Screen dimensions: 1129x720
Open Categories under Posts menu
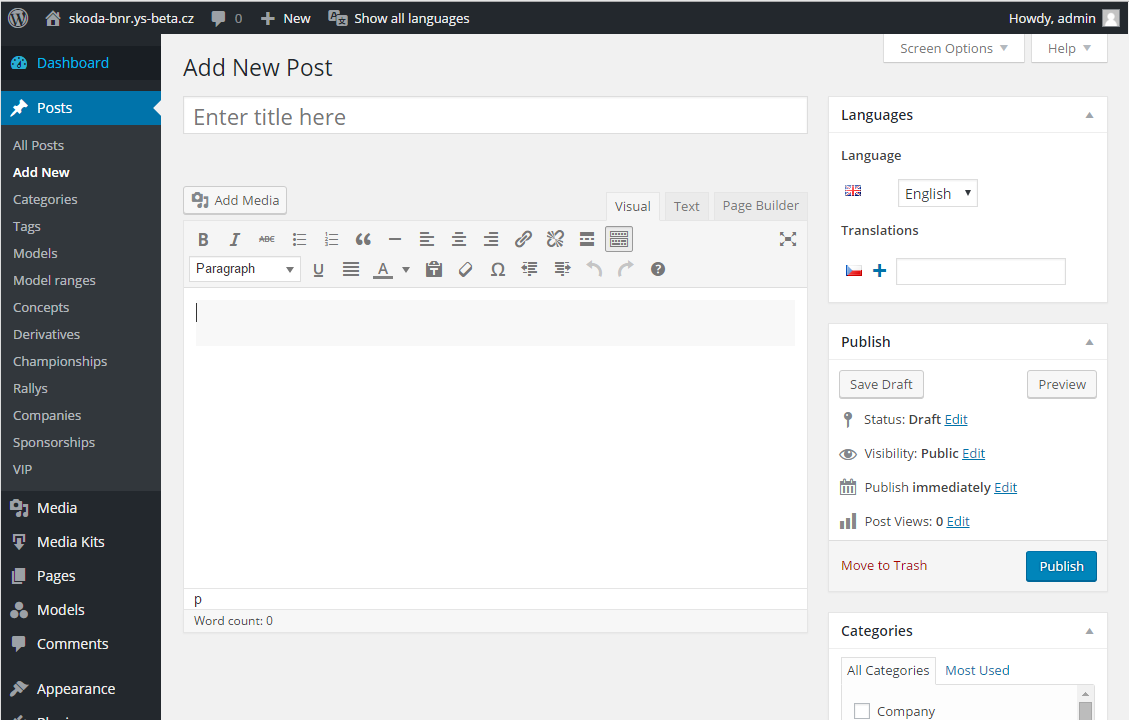point(45,199)
